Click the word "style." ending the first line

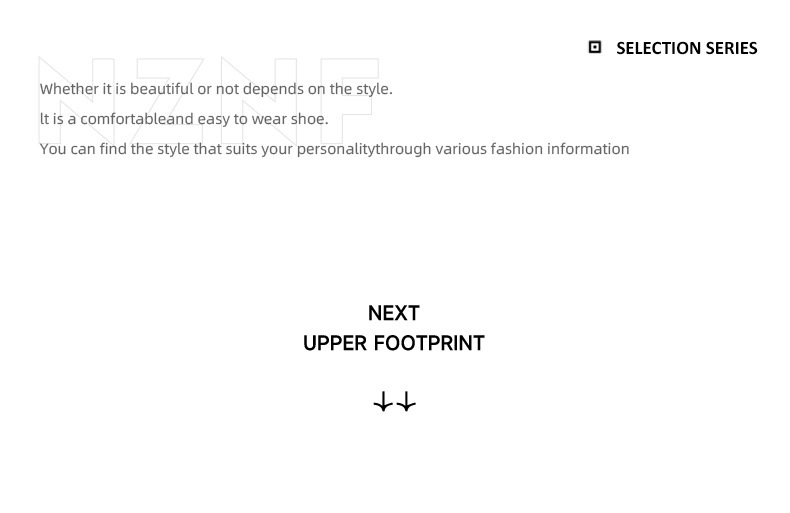(374, 89)
